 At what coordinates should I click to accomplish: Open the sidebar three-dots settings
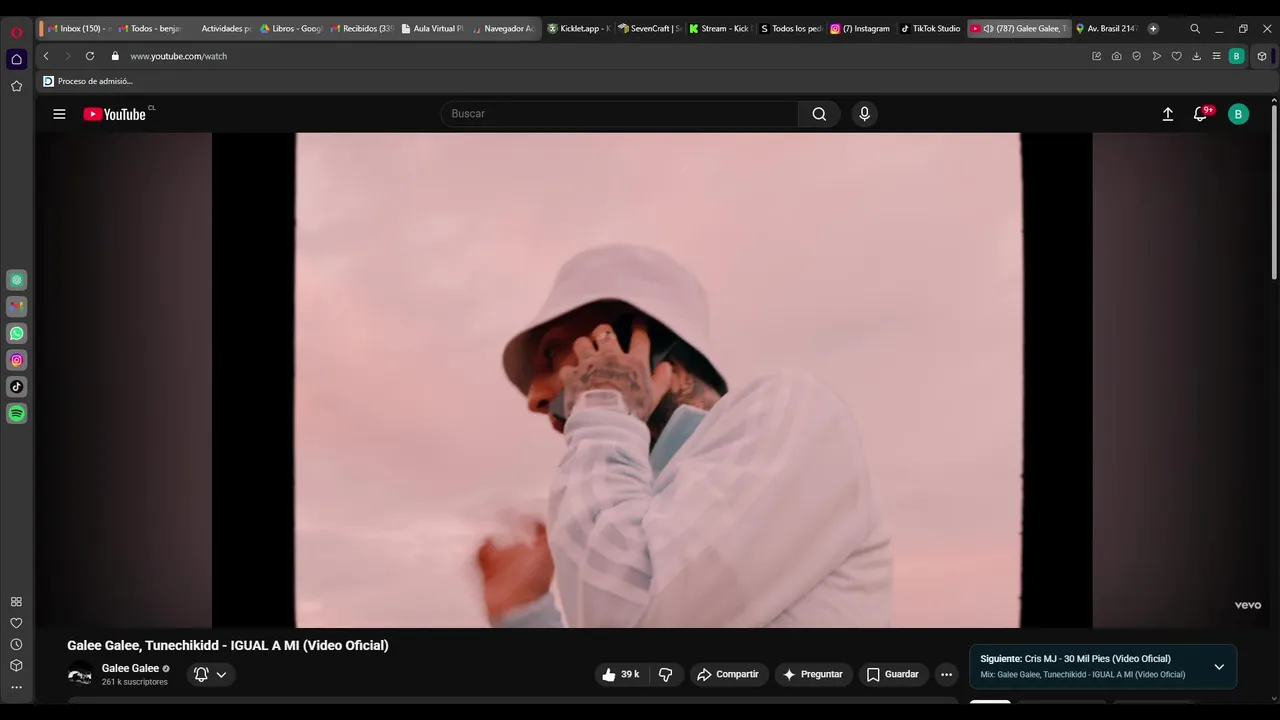[16, 687]
